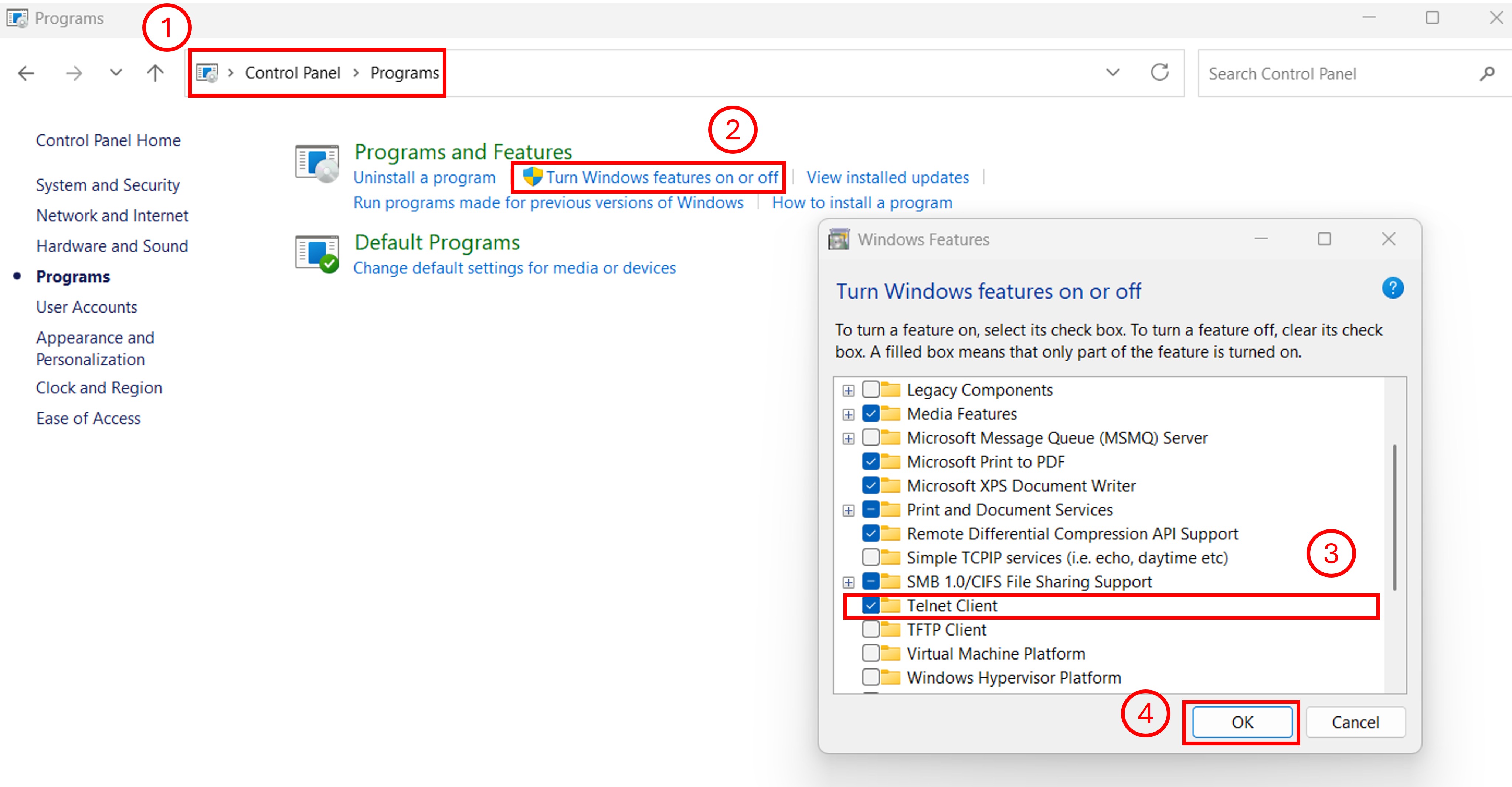
Task: Open Default Programs heading
Action: pos(437,242)
